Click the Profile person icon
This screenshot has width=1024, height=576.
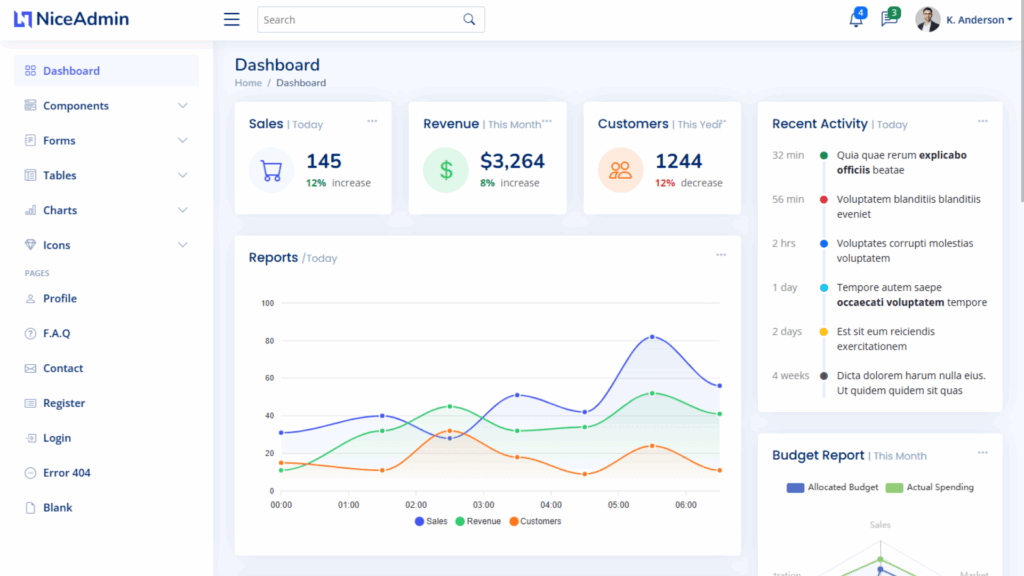(30, 298)
